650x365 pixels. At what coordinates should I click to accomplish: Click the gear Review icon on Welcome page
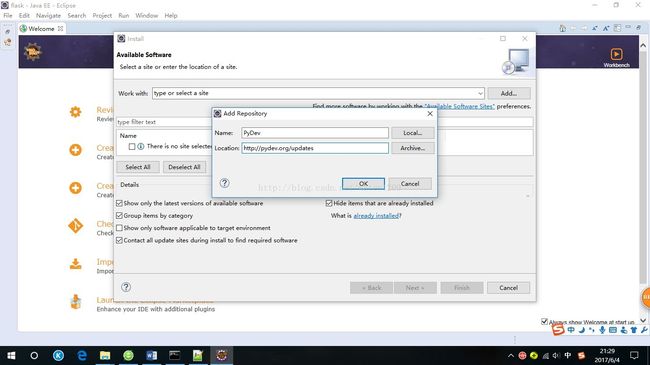tap(75, 112)
